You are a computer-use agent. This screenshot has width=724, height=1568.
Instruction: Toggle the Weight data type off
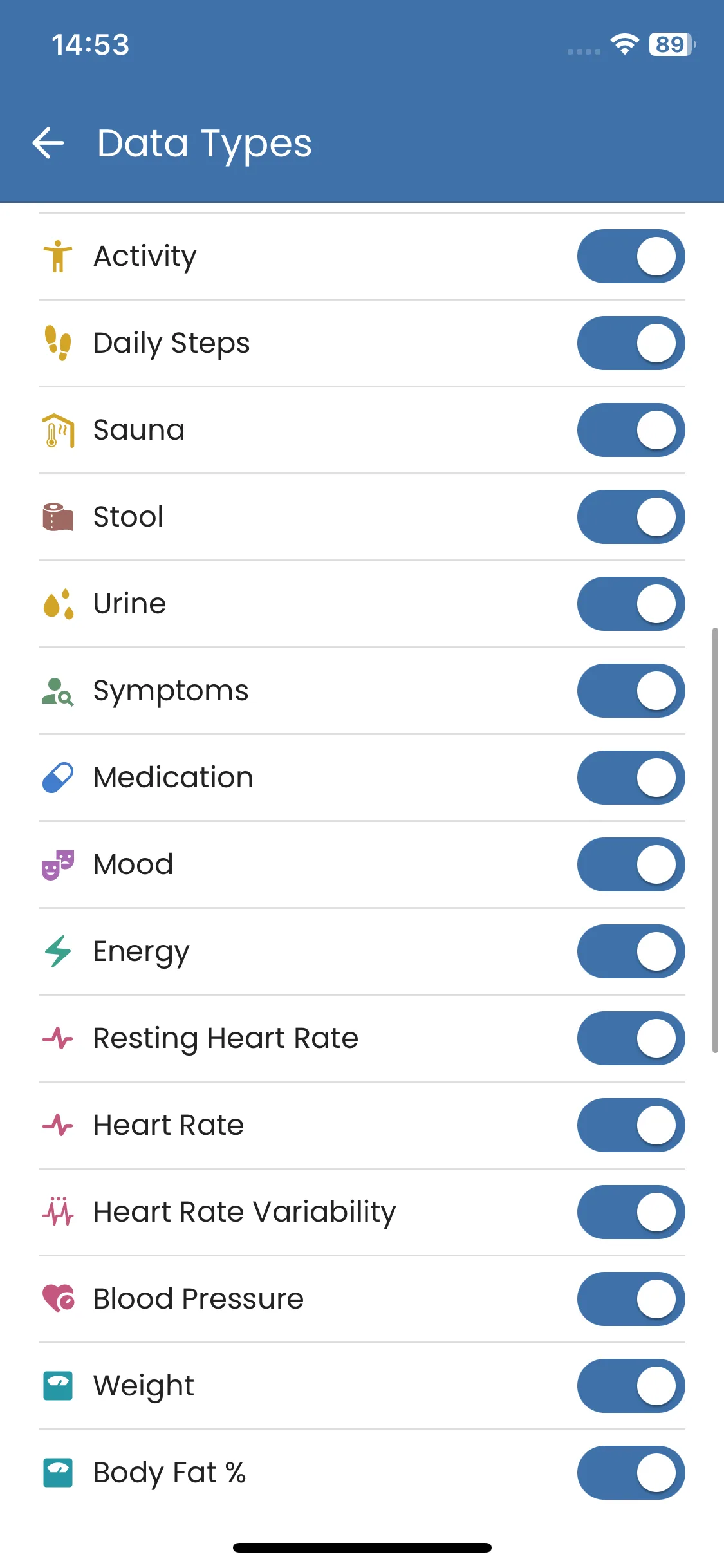pyautogui.click(x=631, y=1386)
